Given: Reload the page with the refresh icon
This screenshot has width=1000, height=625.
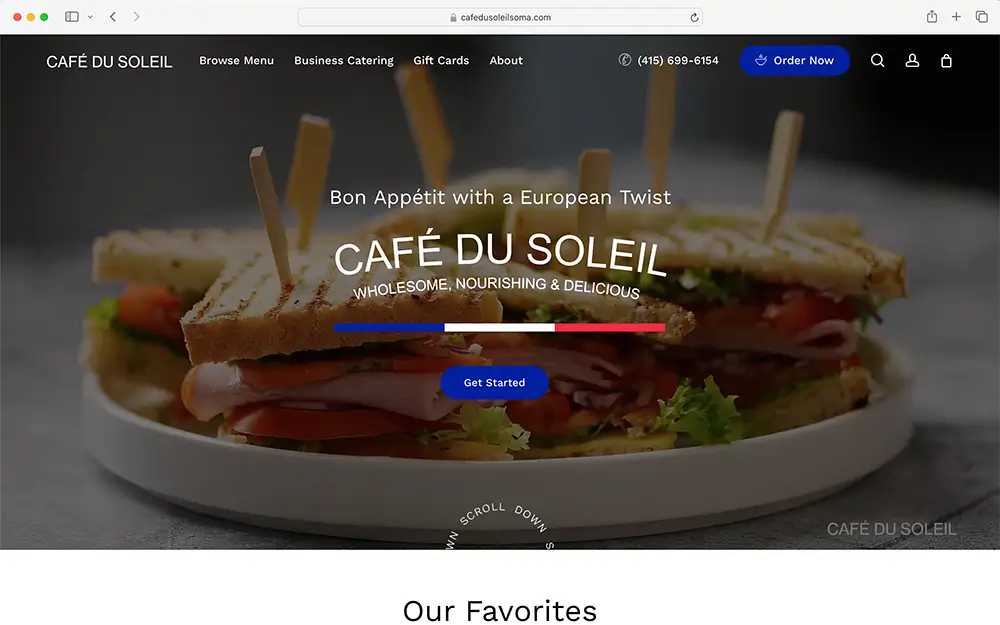Looking at the screenshot, I should tap(694, 17).
